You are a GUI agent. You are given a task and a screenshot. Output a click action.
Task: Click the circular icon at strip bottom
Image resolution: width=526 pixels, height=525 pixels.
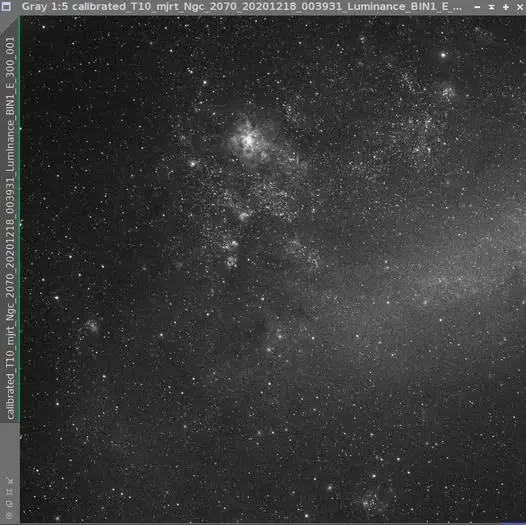(10, 515)
